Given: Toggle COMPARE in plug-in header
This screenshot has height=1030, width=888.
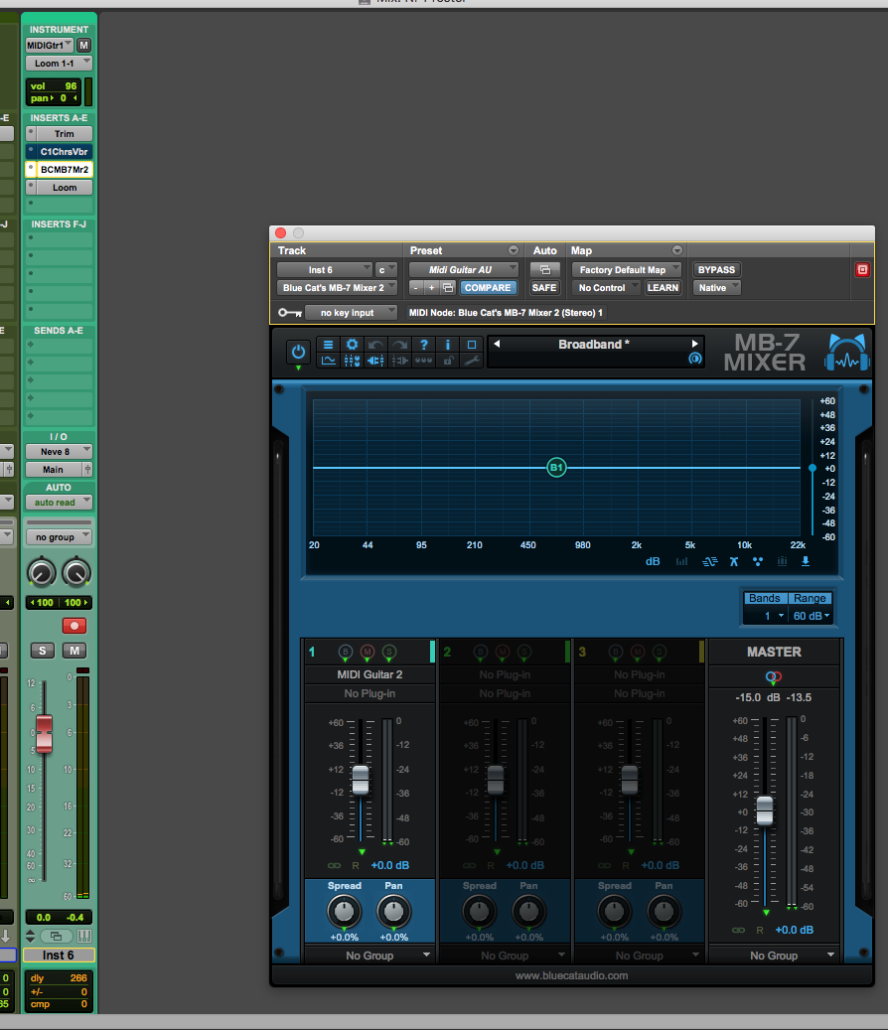Looking at the screenshot, I should tap(487, 288).
